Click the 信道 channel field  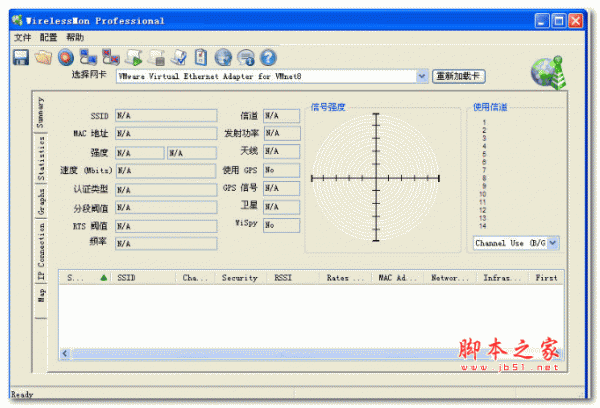pos(282,116)
